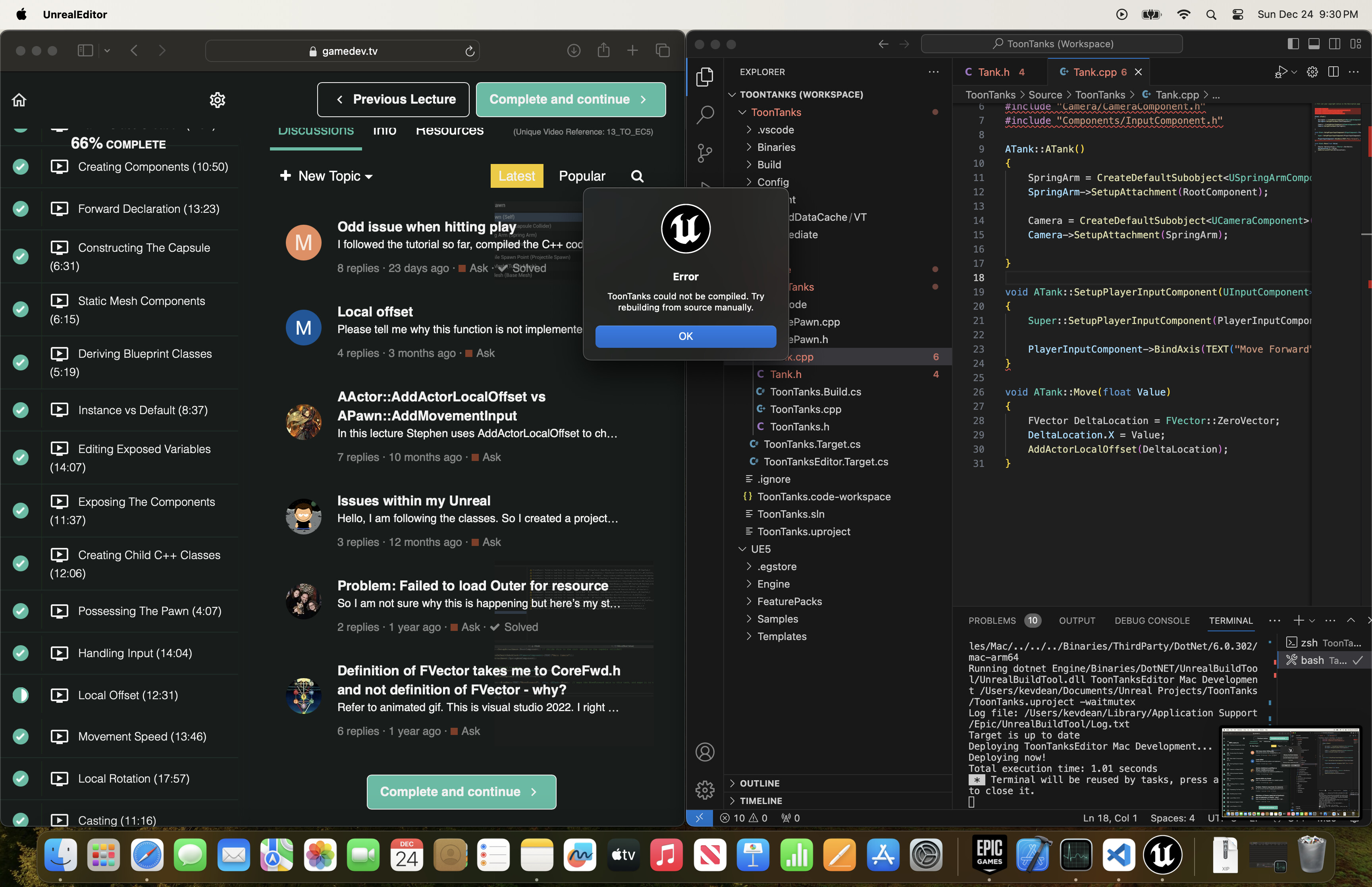1372x887 pixels.
Task: Click the ToonTanks workspace search field
Action: pos(1052,44)
